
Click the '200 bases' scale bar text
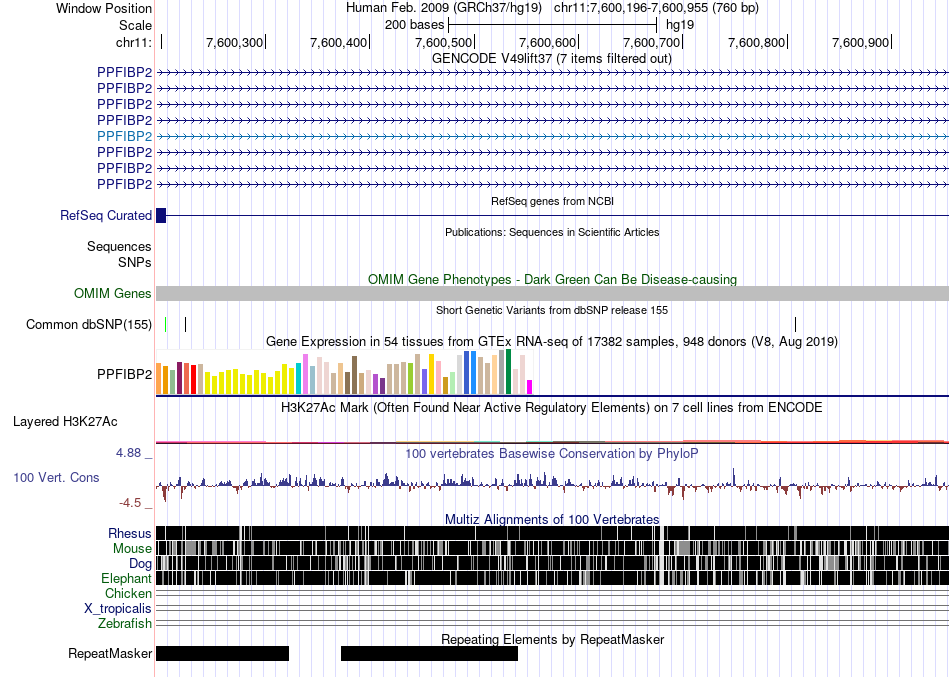pos(414,25)
